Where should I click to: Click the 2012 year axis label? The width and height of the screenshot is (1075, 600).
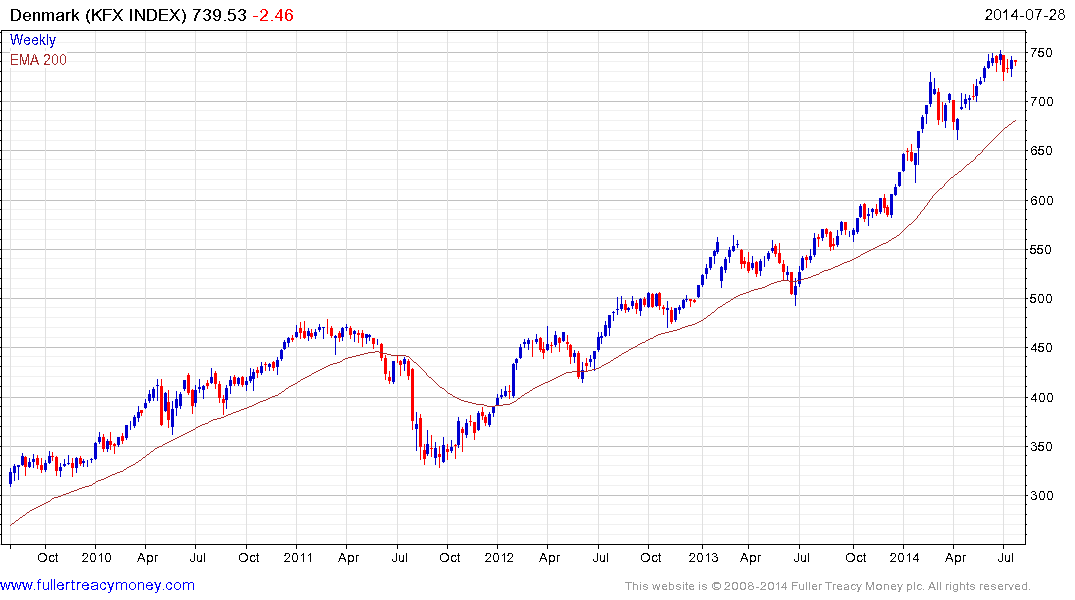pos(498,557)
